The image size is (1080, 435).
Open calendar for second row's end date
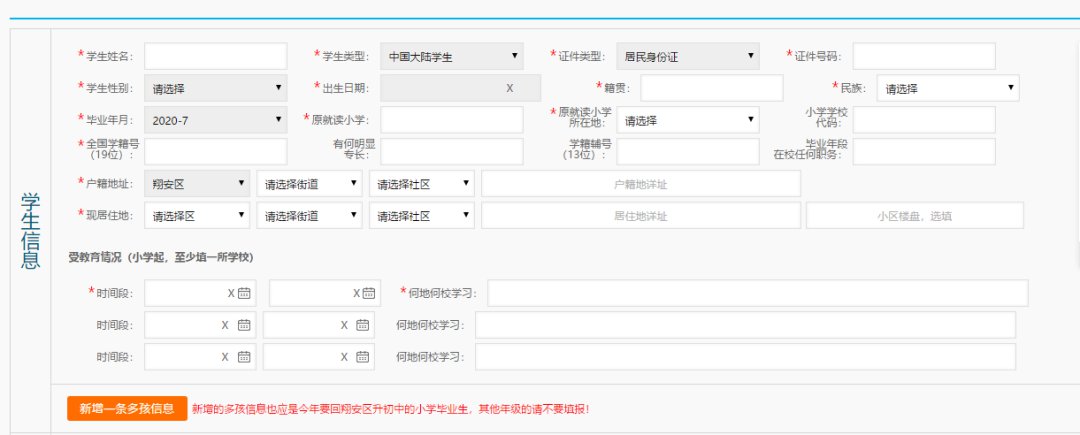coord(363,325)
